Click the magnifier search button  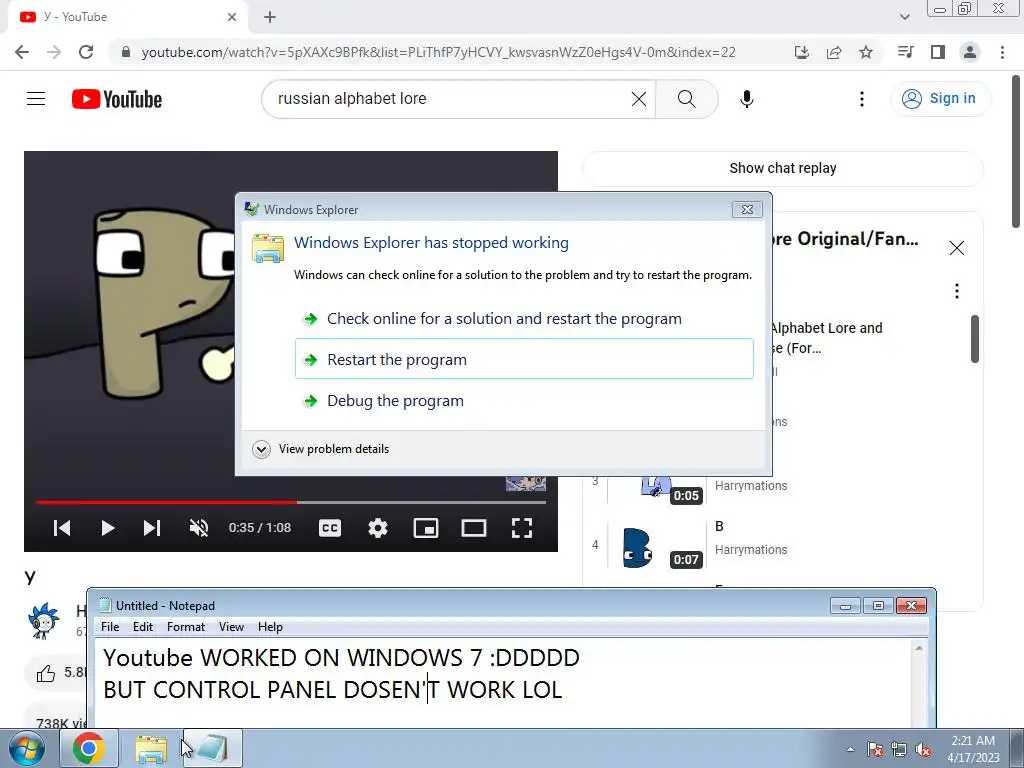pyautogui.click(x=686, y=99)
